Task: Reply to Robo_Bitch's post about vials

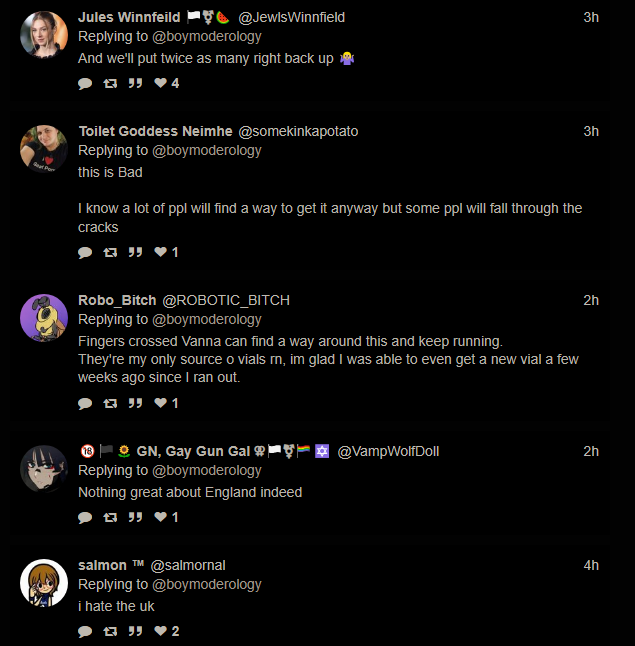Action: (x=85, y=403)
